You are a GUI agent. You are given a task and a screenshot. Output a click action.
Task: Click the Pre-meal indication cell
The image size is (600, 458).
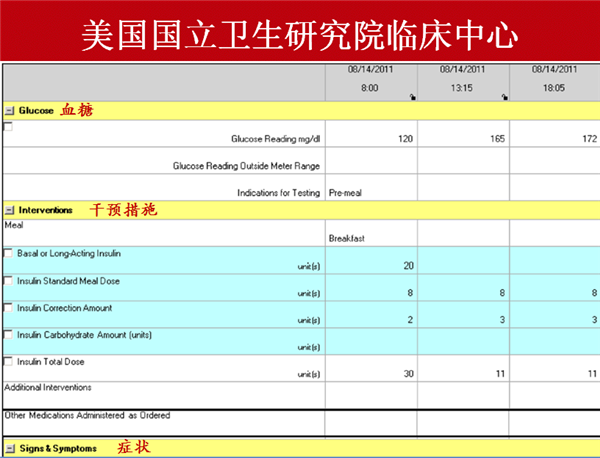[371, 187]
